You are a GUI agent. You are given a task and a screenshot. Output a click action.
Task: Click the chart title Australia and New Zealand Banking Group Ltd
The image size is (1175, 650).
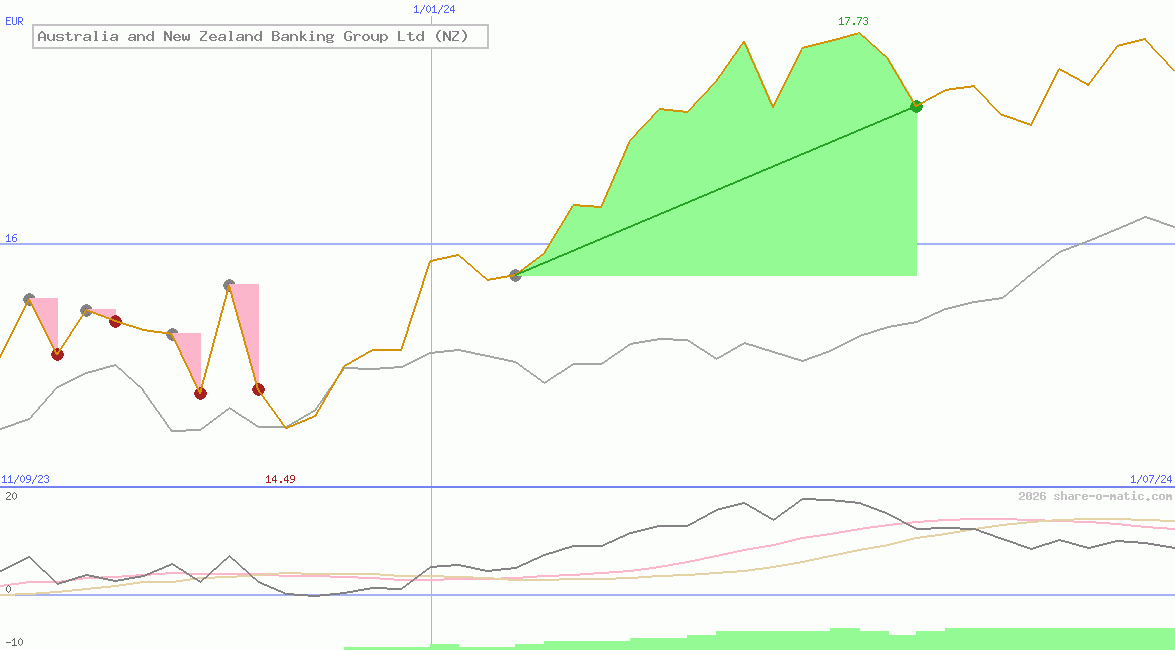(x=260, y=36)
